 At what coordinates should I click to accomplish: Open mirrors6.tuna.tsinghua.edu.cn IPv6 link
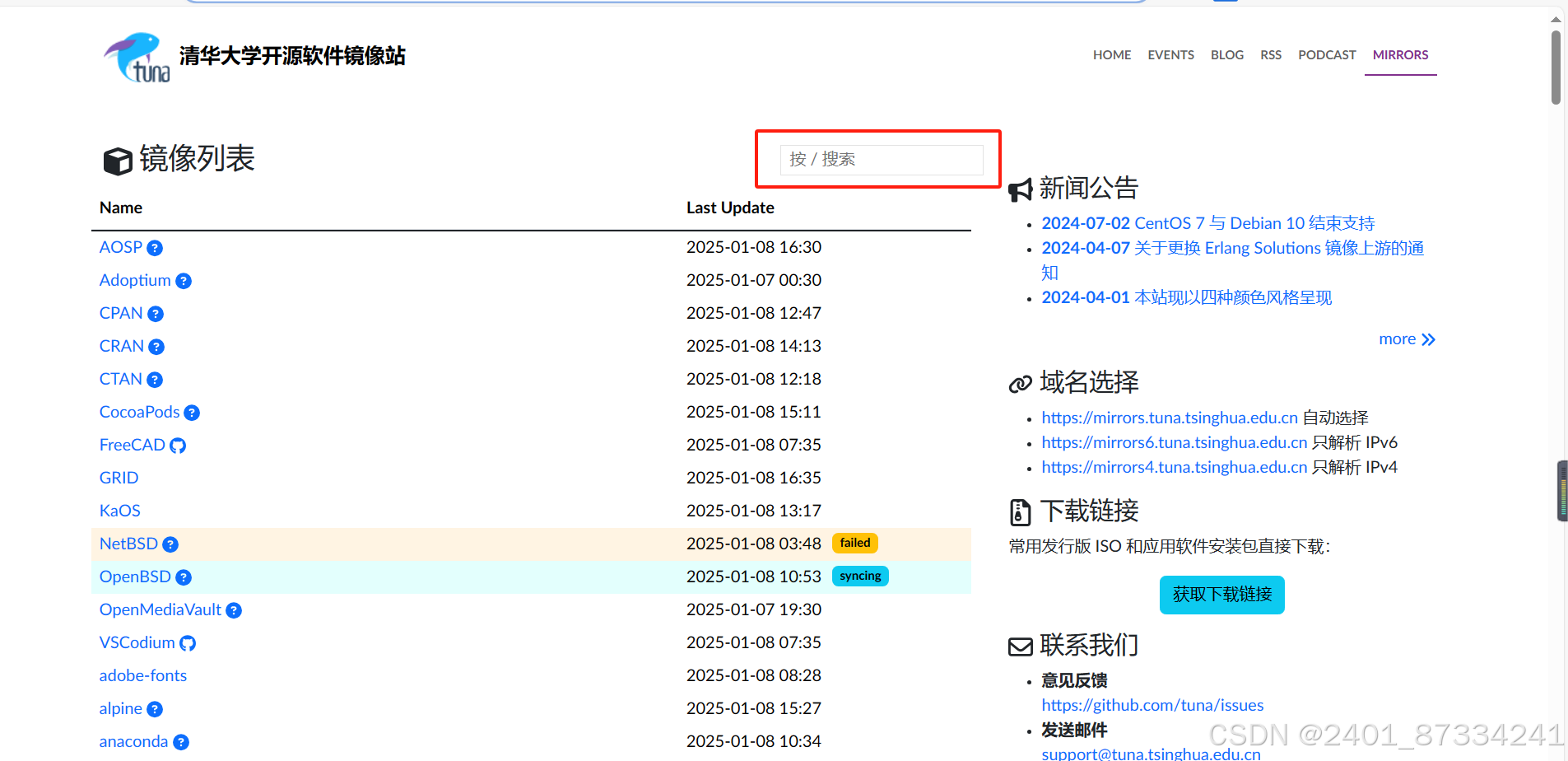[x=1175, y=442]
